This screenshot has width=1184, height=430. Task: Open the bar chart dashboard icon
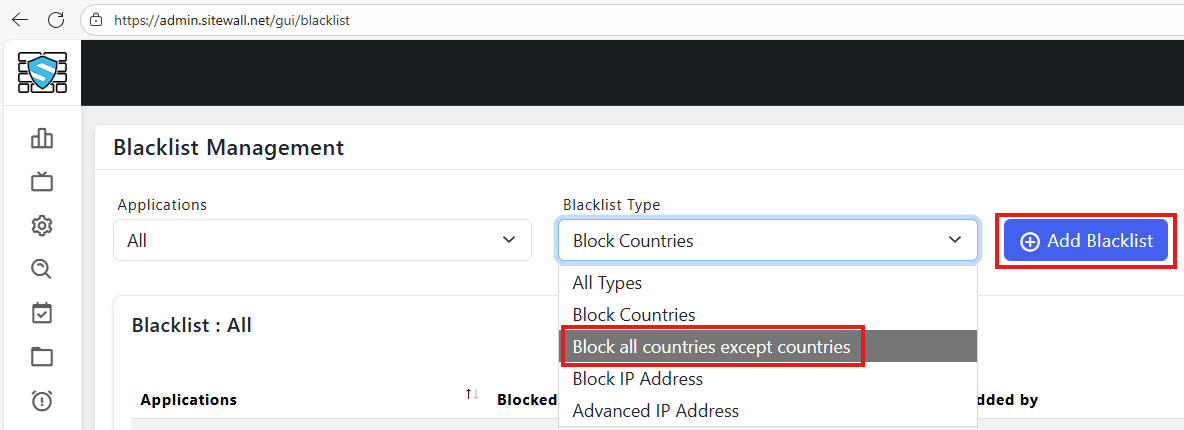[x=42, y=138]
